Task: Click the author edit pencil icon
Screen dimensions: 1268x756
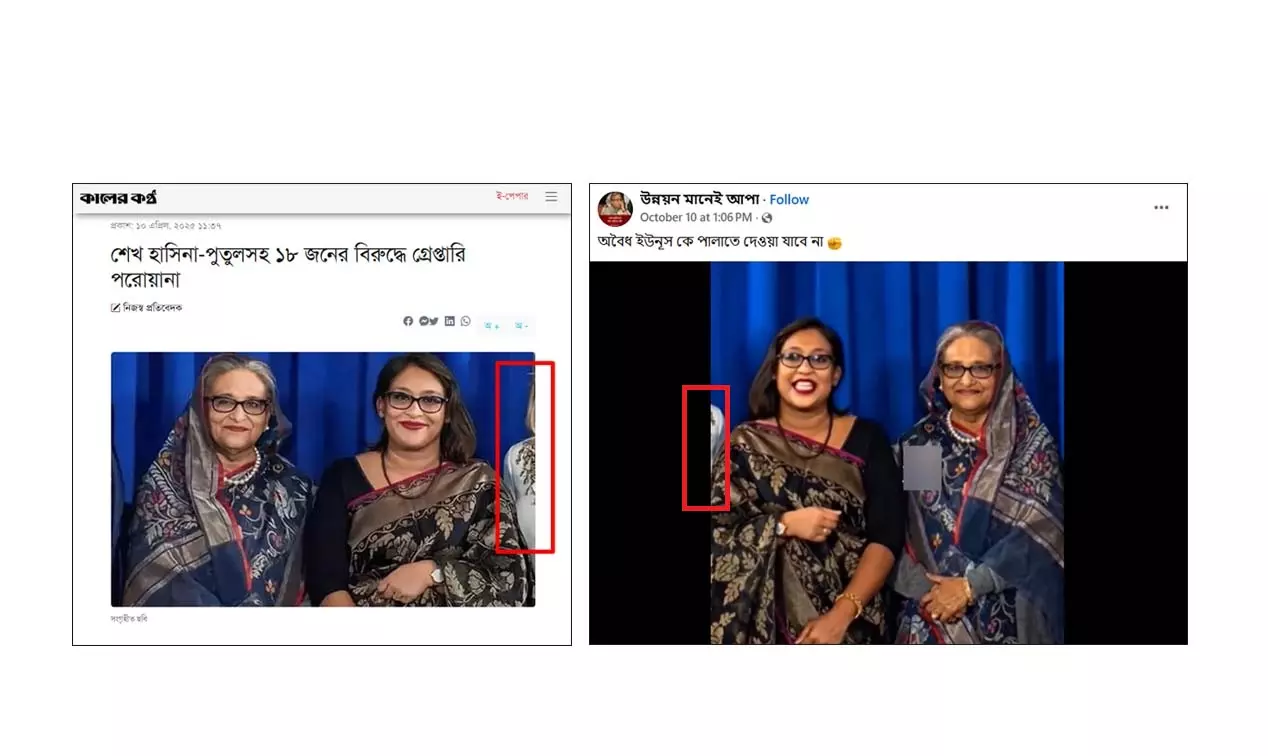Action: point(115,308)
